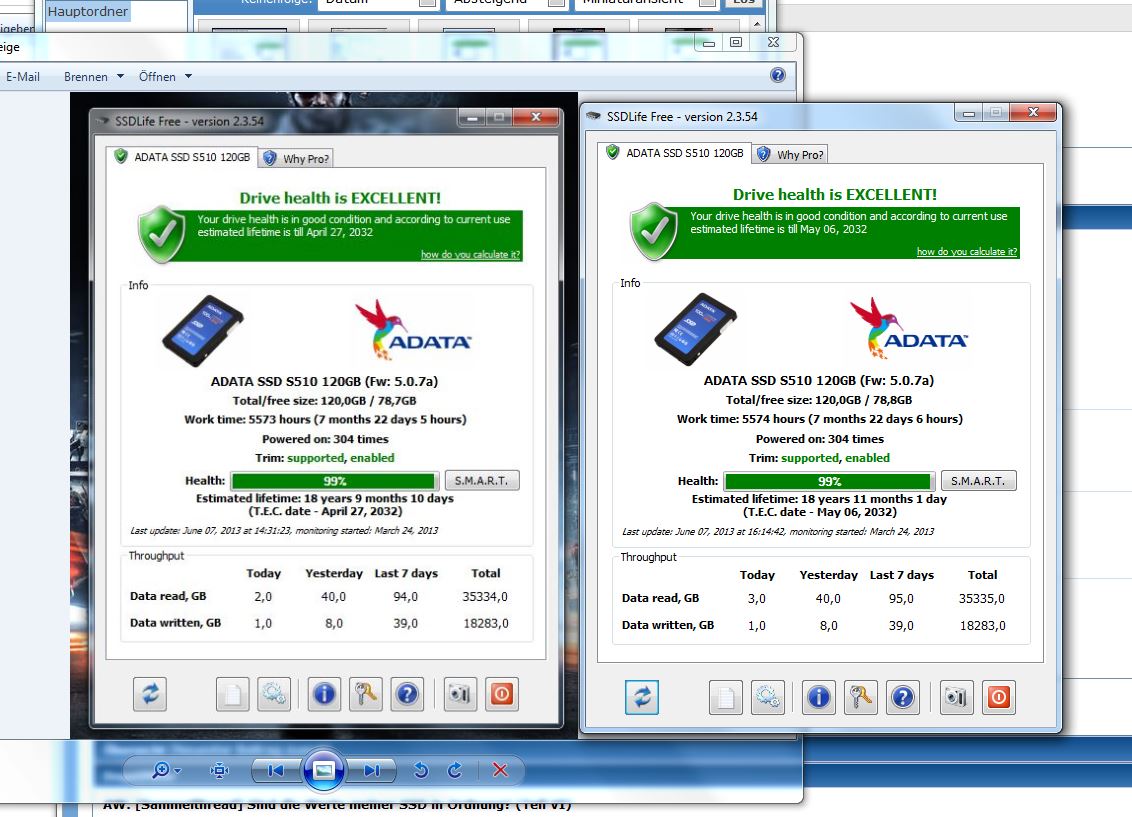Close the right SSDLife window

(x=1033, y=113)
